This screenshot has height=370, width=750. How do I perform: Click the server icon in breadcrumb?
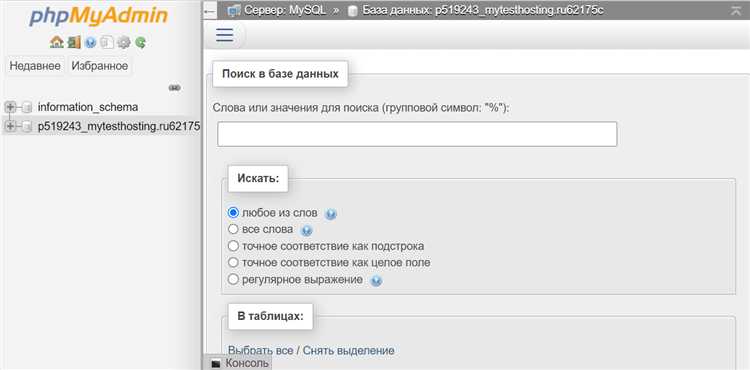point(234,11)
